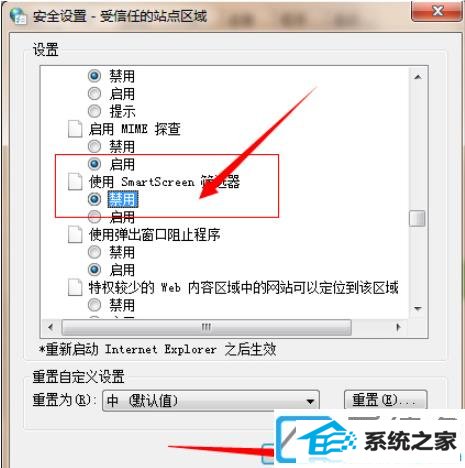Open the 重置为 dropdown showing 中 (默认值)

pos(211,400)
